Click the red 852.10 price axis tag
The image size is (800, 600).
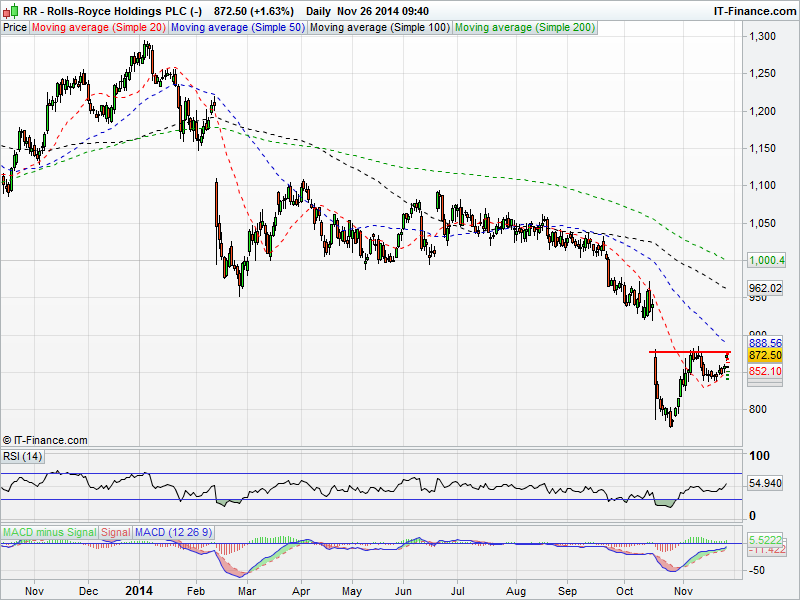[x=764, y=371]
